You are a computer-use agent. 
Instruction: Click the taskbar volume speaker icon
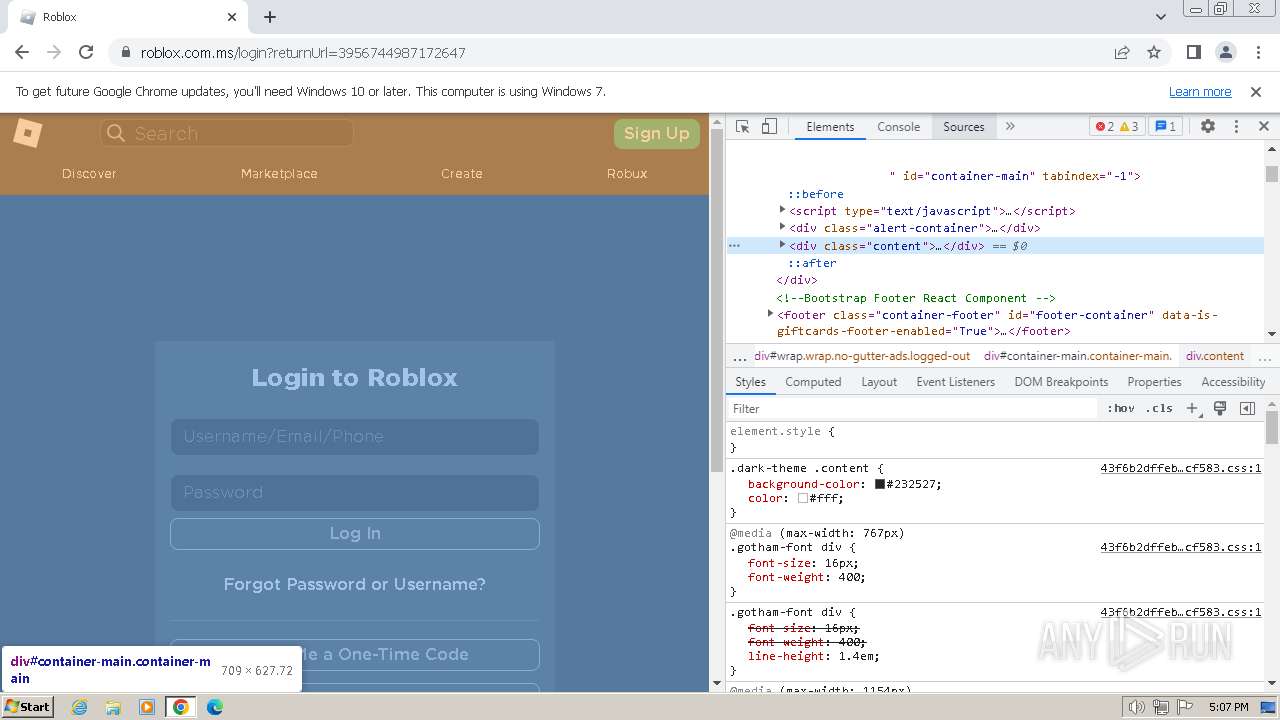[x=1136, y=707]
